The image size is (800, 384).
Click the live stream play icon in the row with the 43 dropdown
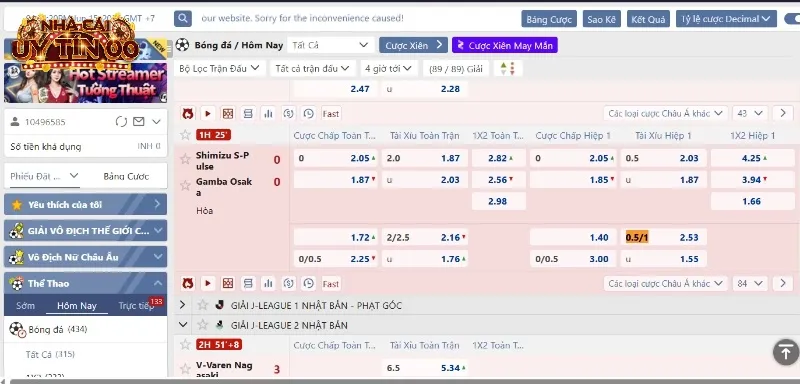click(208, 113)
